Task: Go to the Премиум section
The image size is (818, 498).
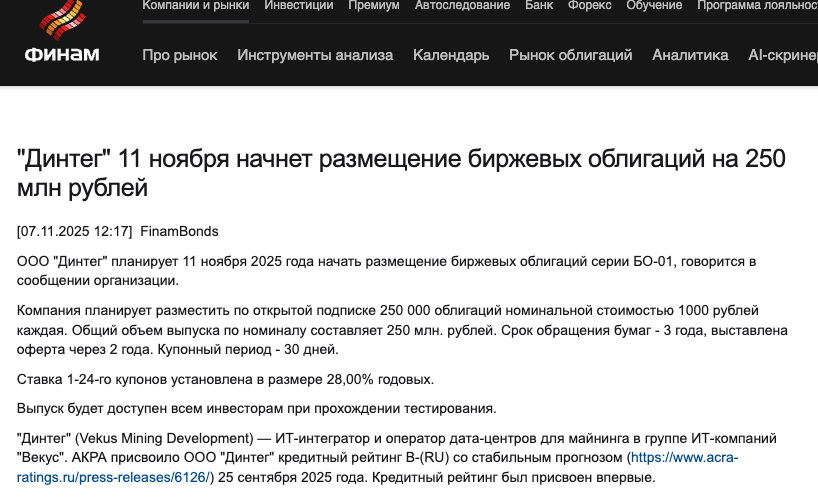Action: pyautogui.click(x=374, y=6)
